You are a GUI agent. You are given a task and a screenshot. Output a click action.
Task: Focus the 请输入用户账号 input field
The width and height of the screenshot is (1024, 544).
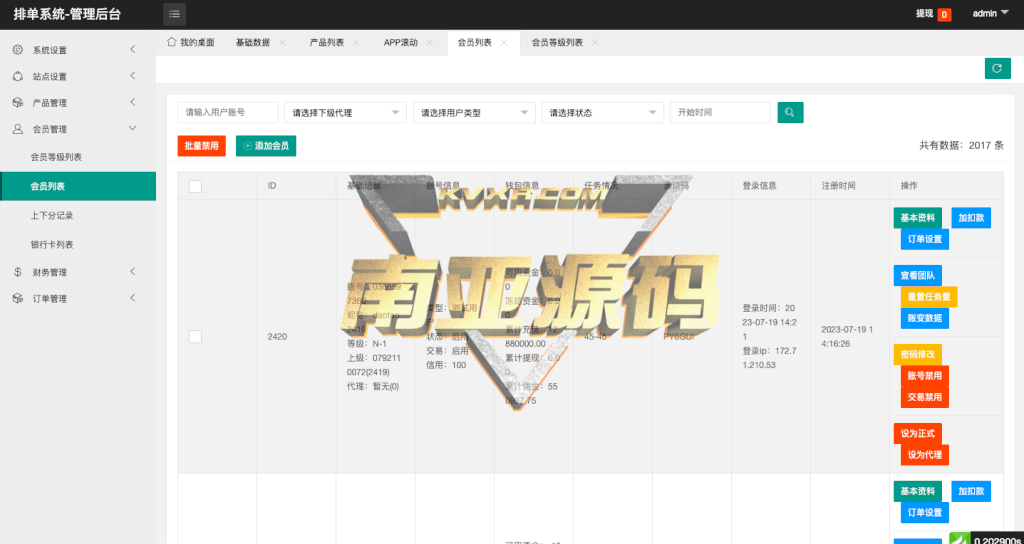coord(228,112)
